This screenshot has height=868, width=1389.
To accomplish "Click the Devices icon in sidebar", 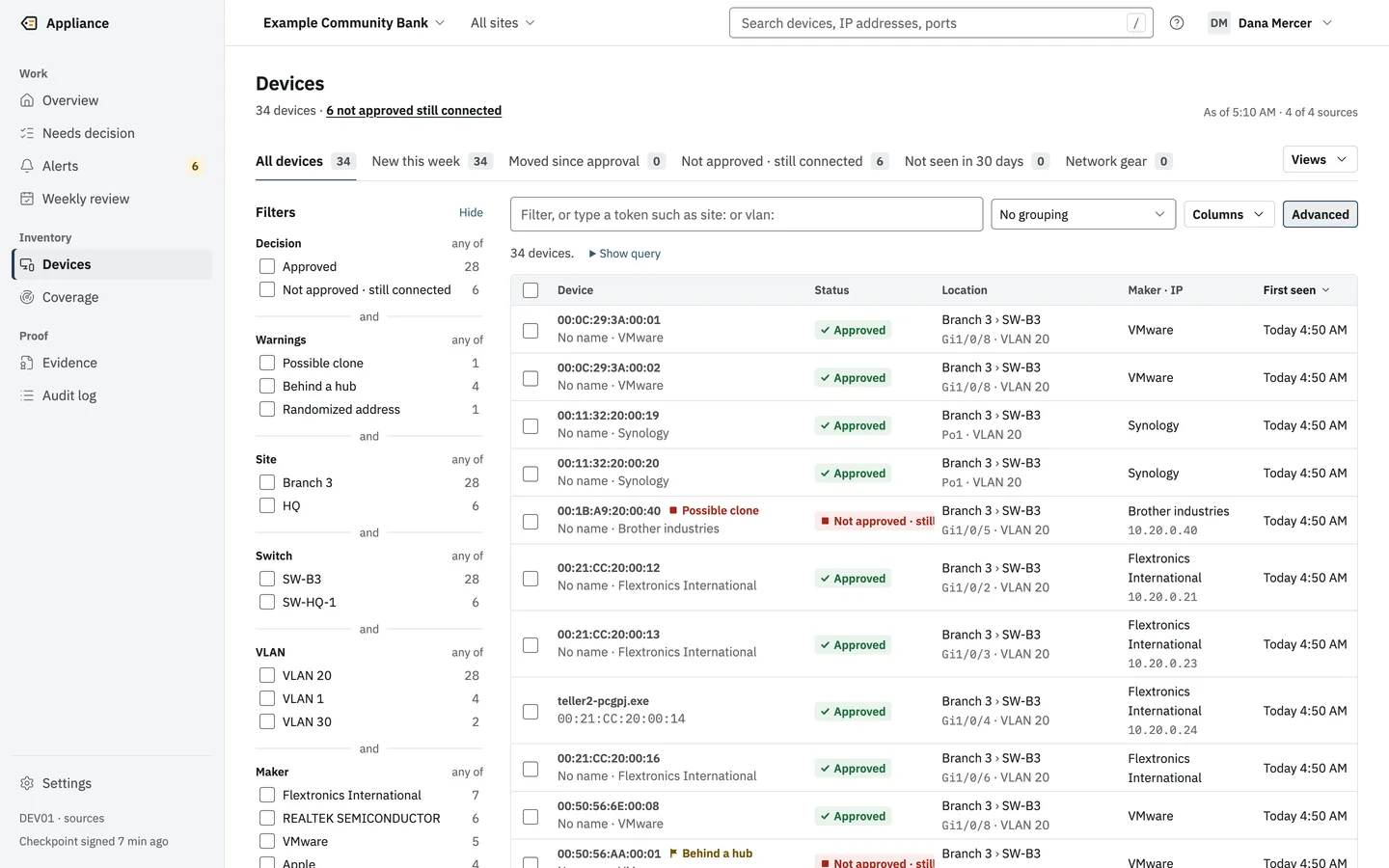I will [27, 264].
